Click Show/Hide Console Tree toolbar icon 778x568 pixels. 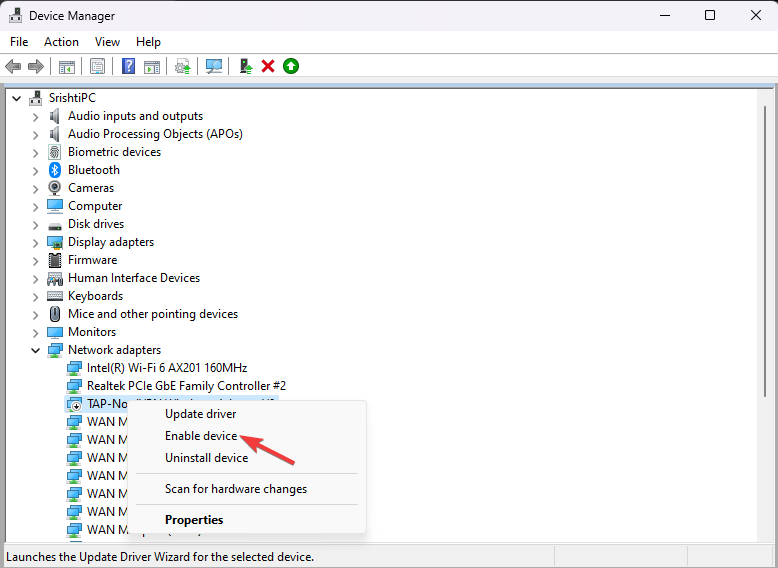66,66
